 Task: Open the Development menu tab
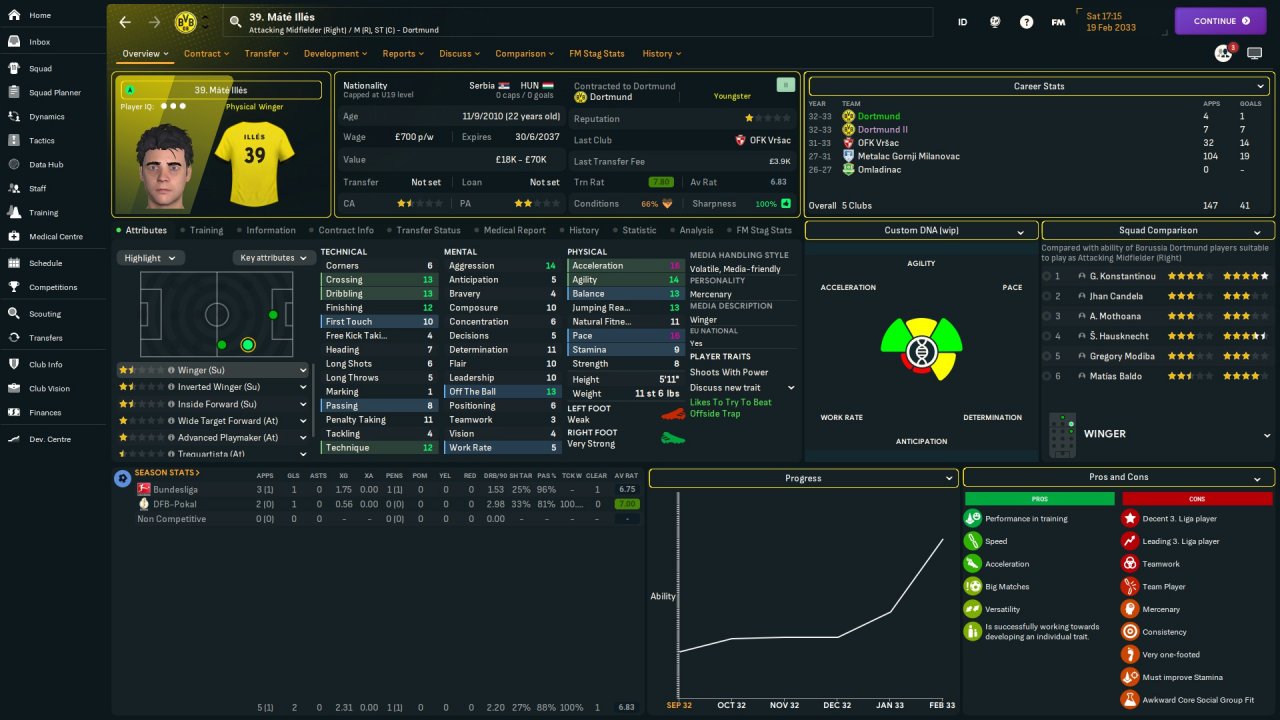coord(335,54)
